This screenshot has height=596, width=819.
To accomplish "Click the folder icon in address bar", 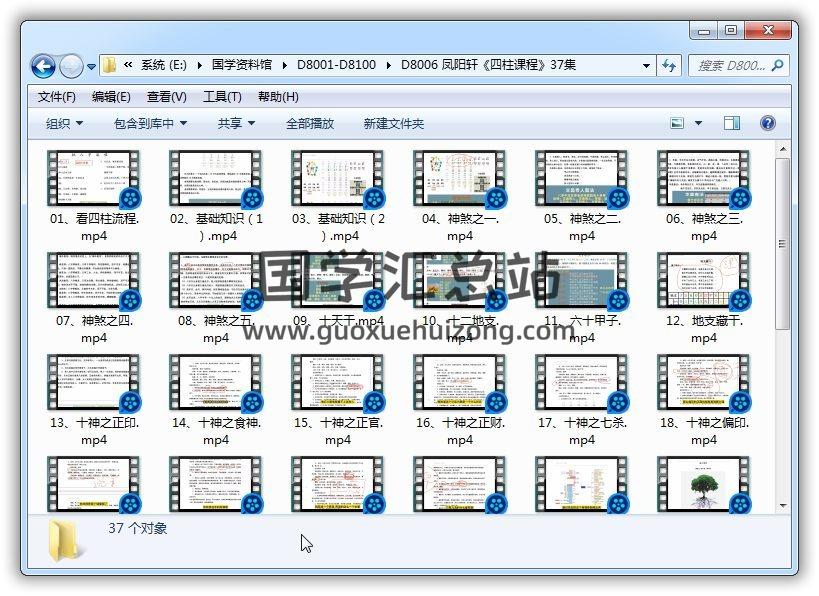I will pos(110,65).
